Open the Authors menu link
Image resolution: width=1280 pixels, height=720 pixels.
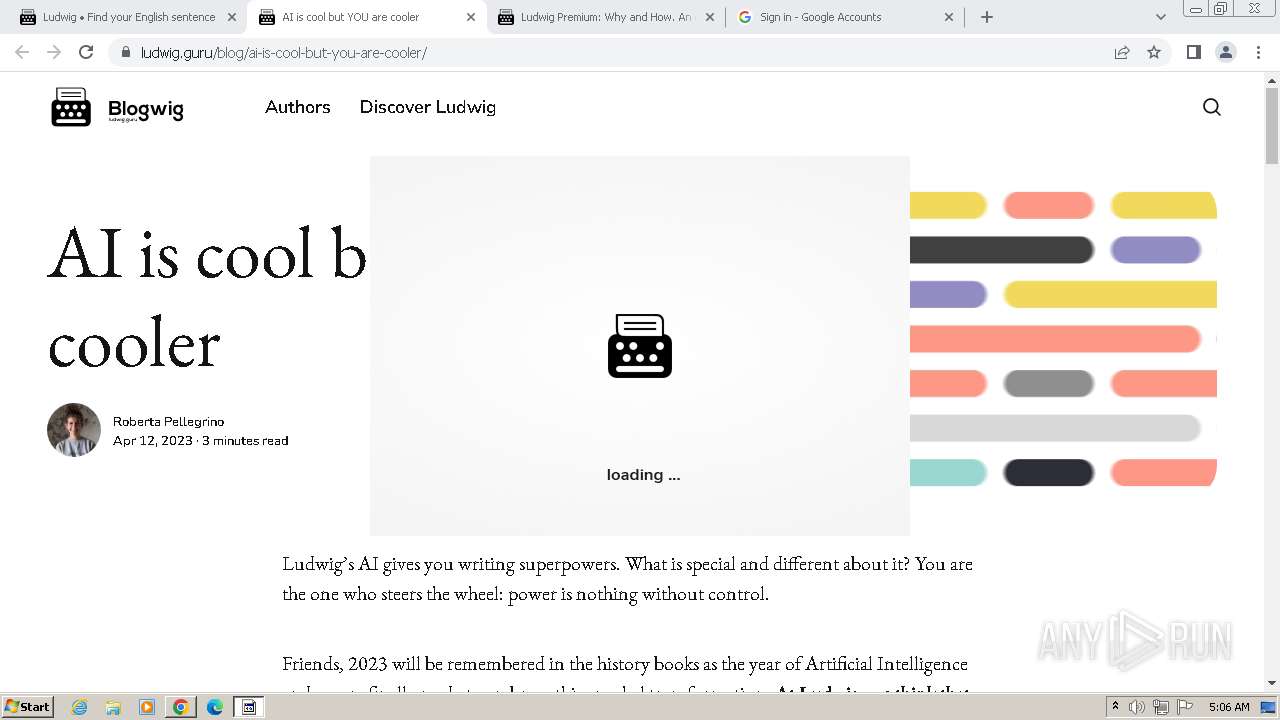click(298, 107)
